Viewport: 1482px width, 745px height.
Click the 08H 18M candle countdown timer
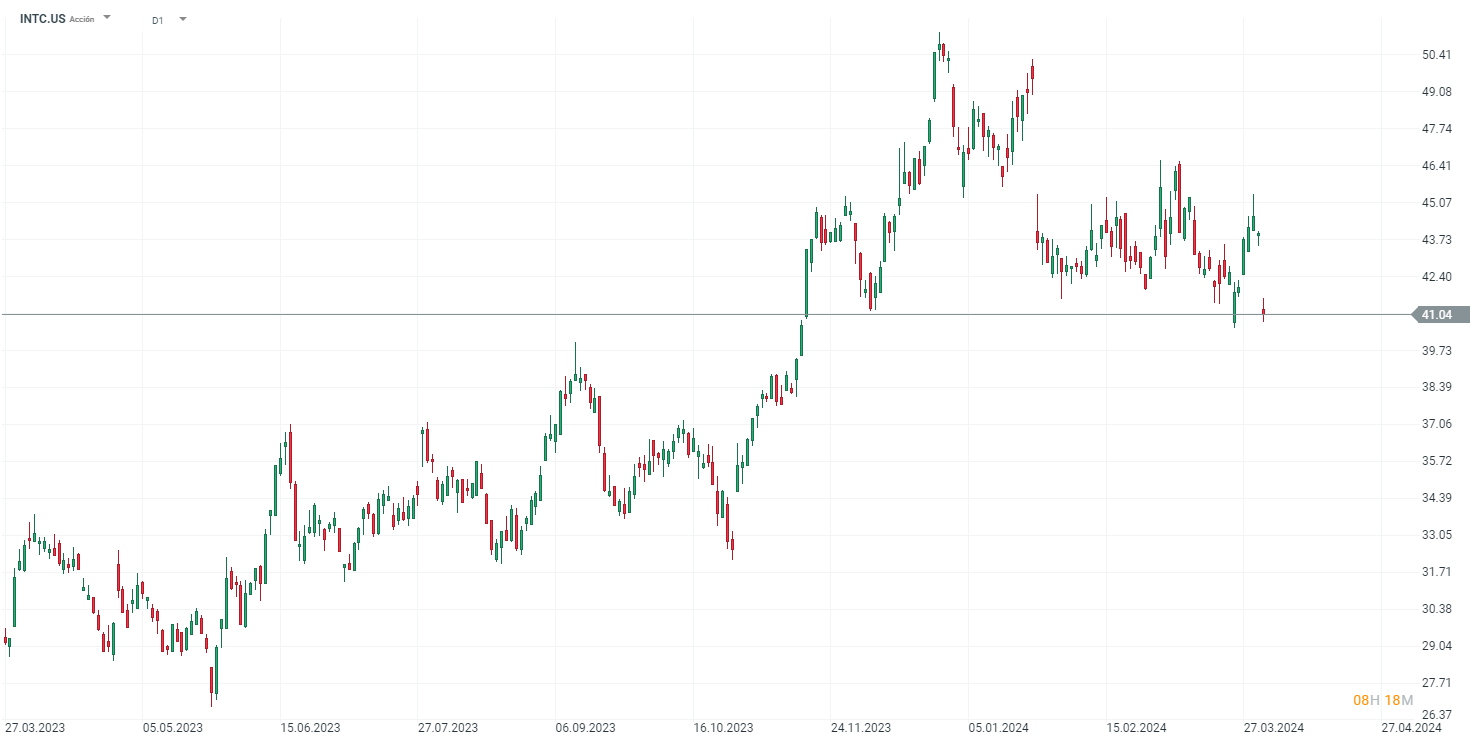click(1383, 700)
